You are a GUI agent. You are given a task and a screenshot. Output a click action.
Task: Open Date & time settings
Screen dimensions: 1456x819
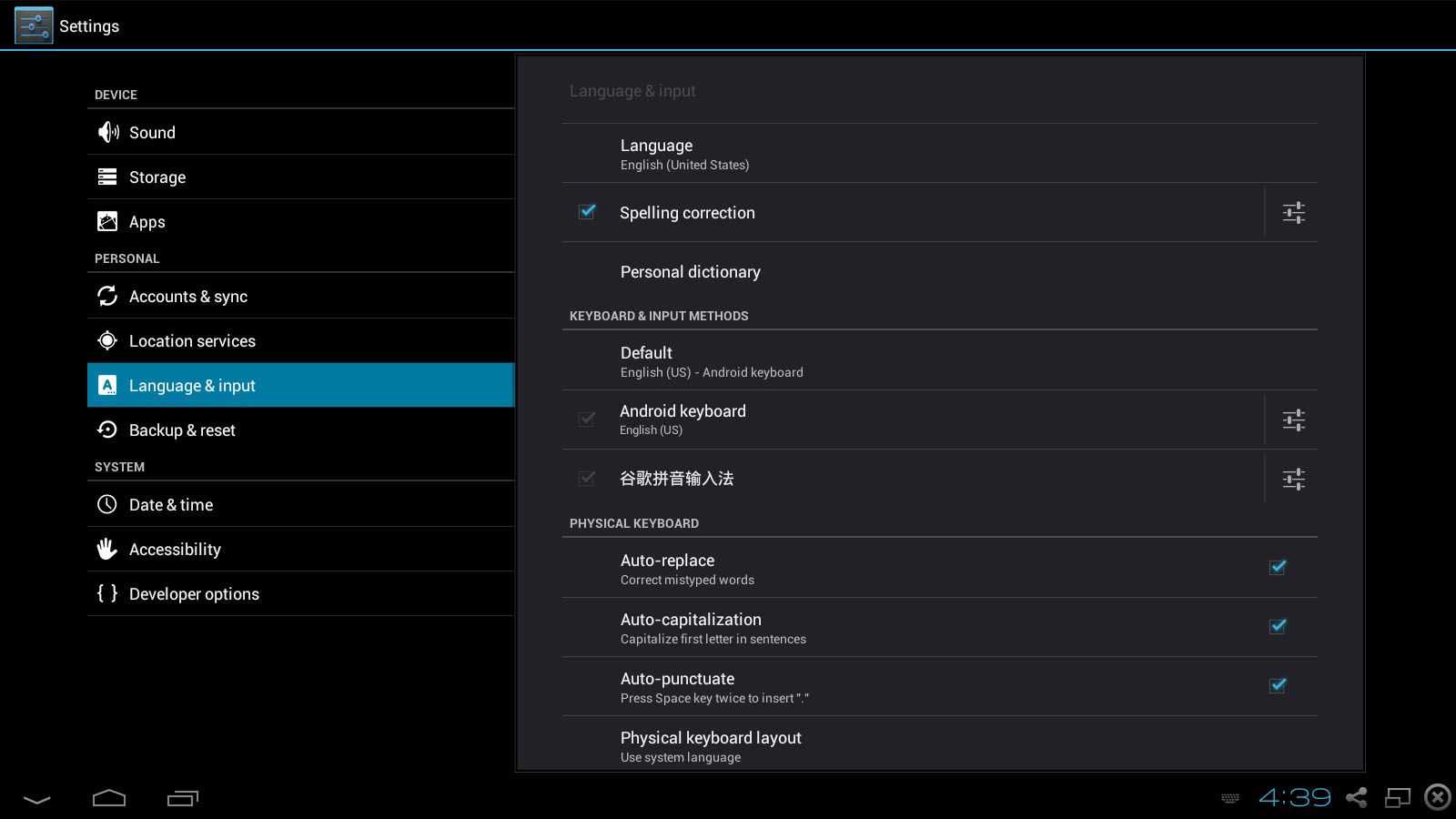[301, 504]
